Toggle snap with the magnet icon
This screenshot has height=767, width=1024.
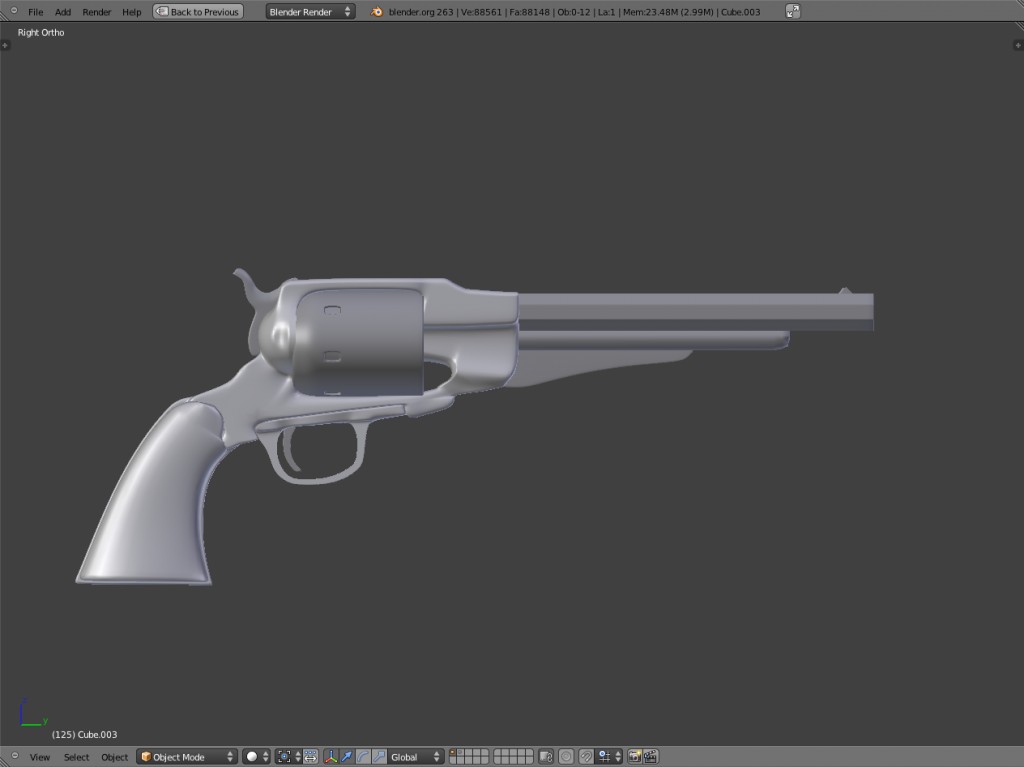pos(584,756)
